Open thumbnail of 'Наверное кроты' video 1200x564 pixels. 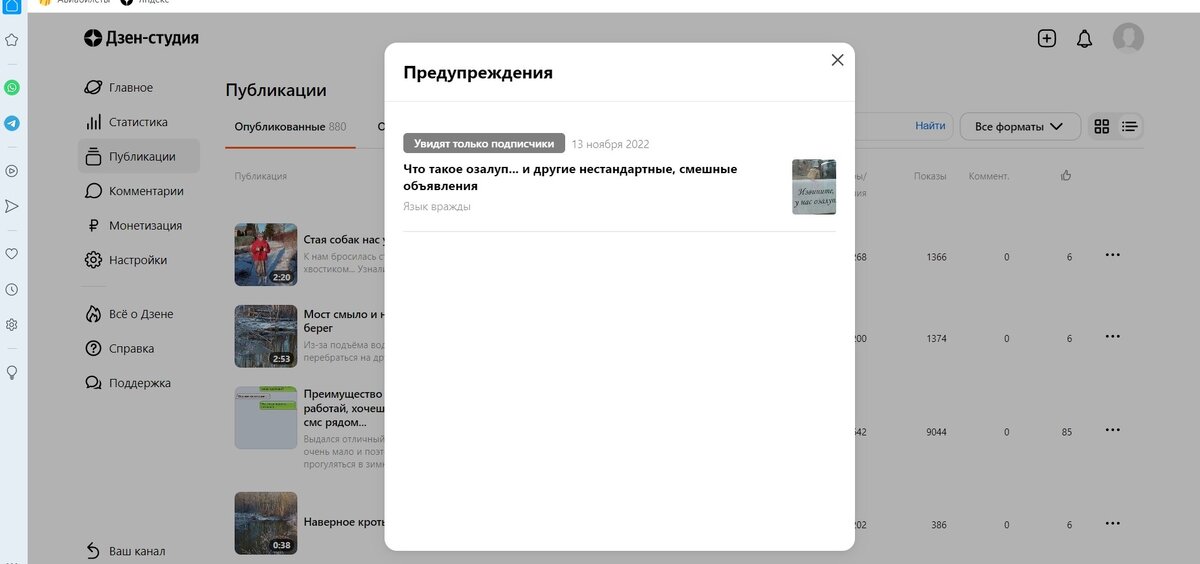266,523
